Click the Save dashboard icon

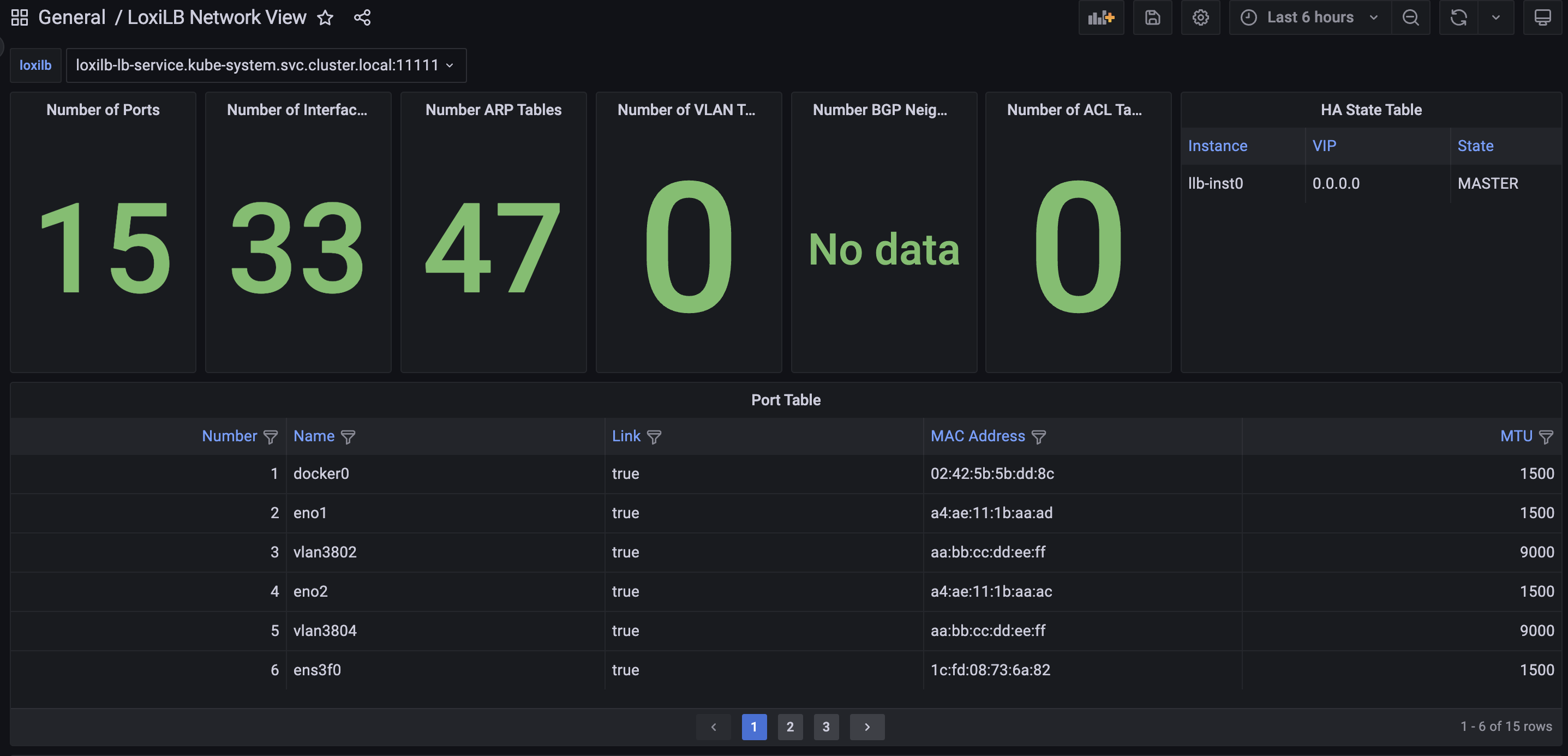pyautogui.click(x=1152, y=17)
